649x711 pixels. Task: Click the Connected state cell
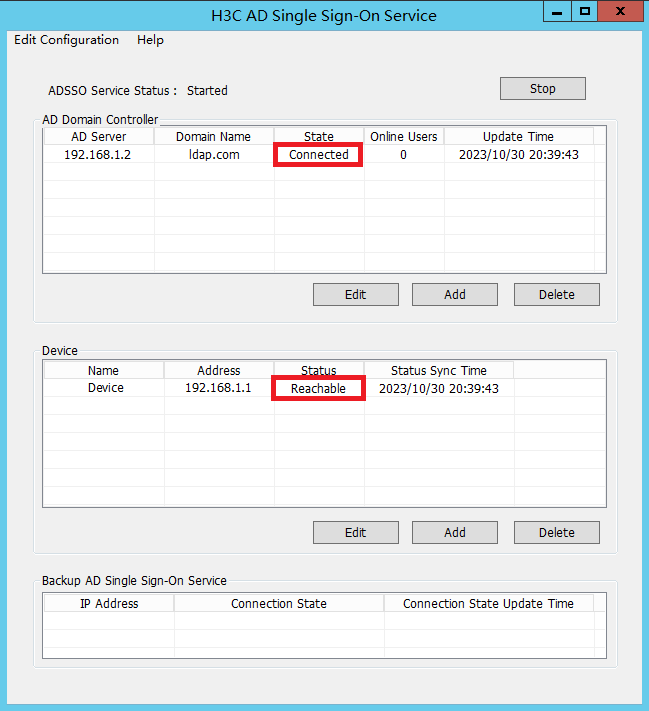click(318, 155)
